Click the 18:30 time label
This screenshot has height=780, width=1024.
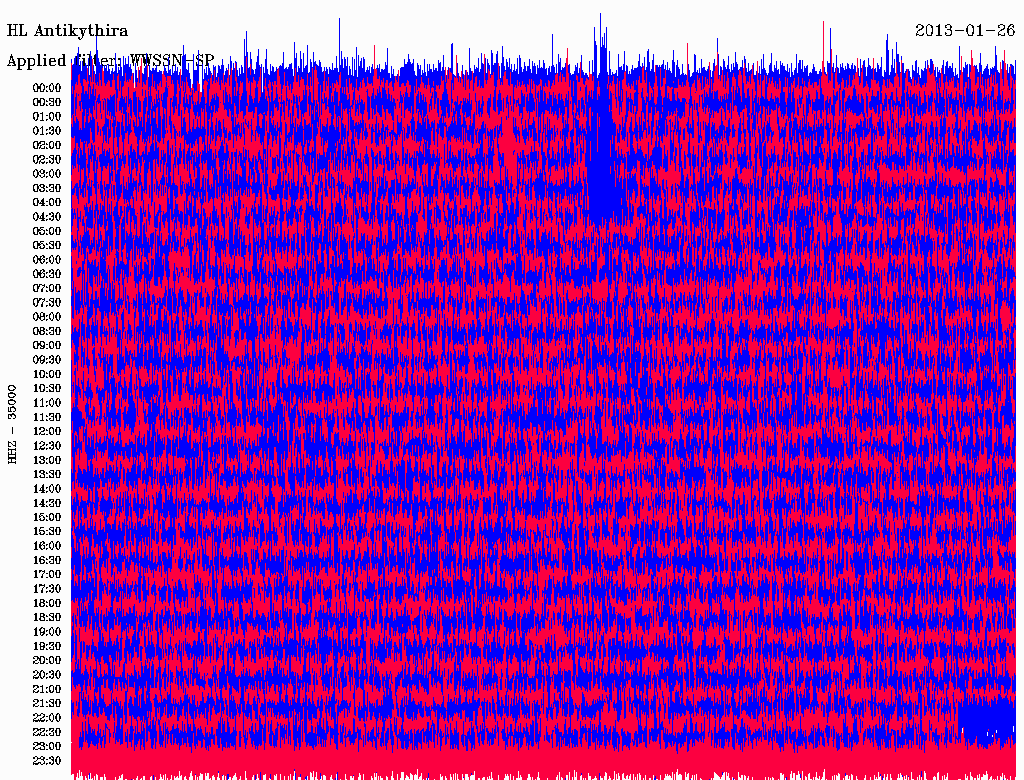tap(47, 618)
